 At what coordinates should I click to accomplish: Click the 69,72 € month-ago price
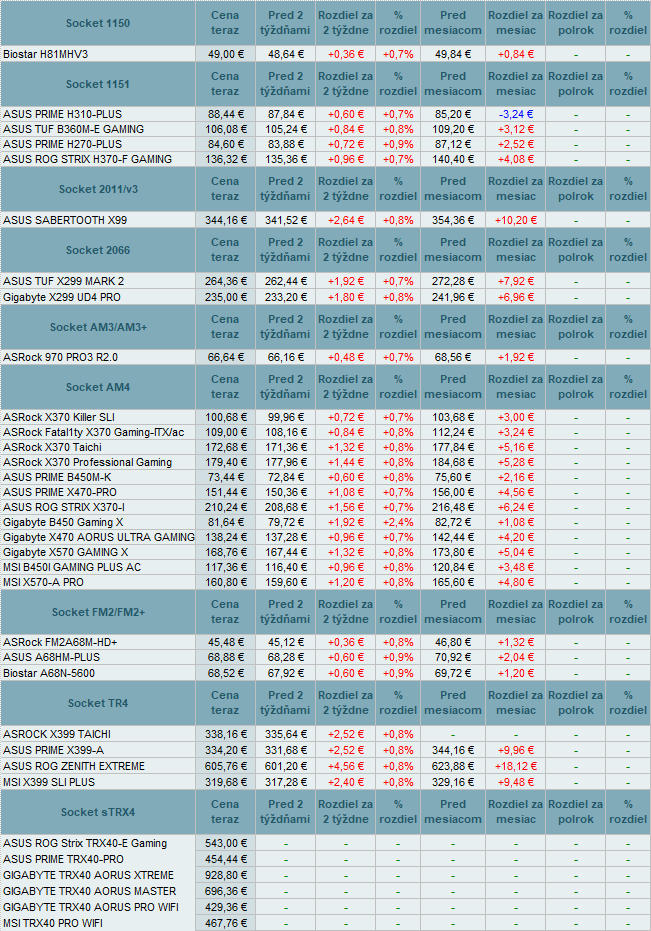click(x=453, y=673)
